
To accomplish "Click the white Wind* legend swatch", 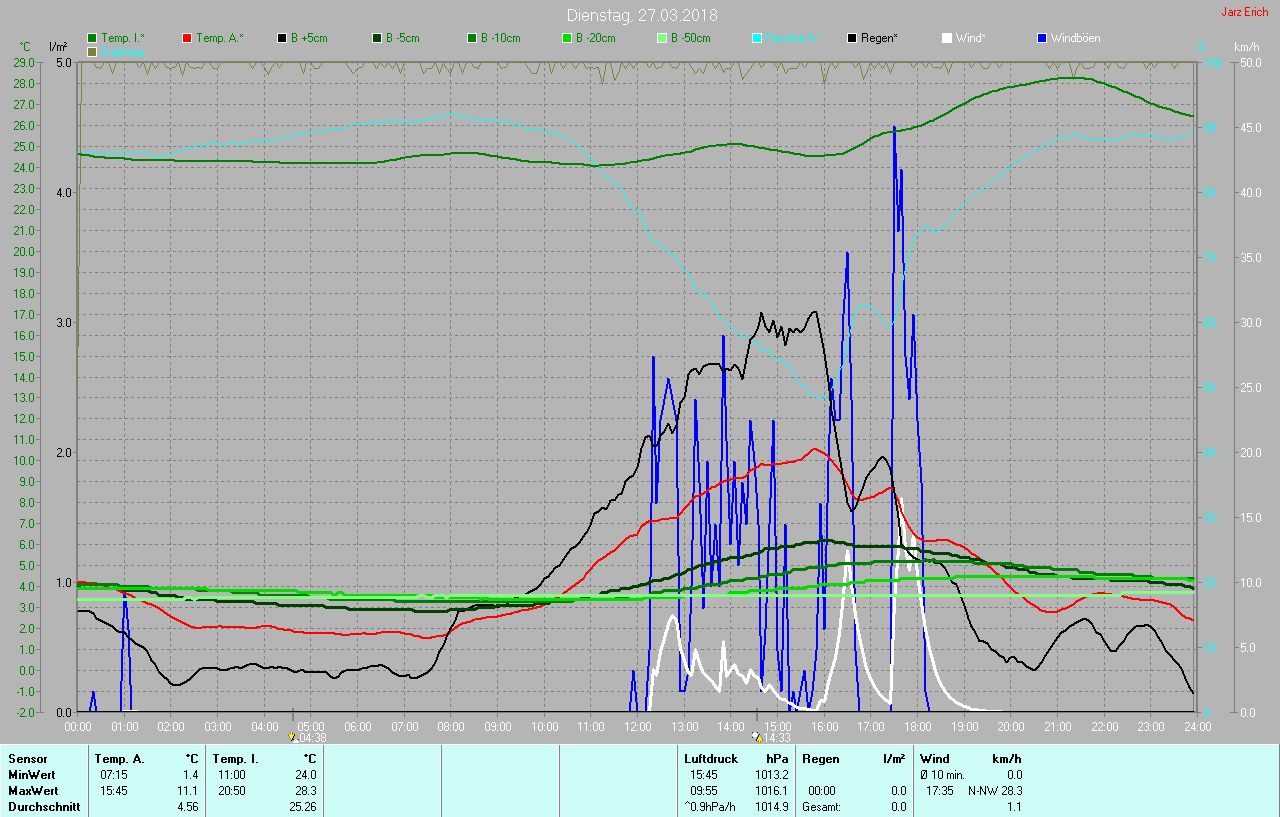I will (x=947, y=38).
